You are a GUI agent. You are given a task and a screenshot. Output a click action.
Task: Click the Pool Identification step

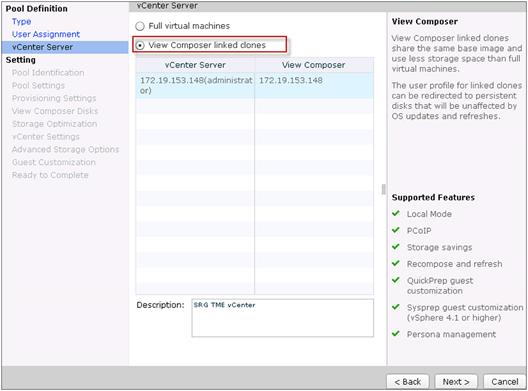[48, 73]
